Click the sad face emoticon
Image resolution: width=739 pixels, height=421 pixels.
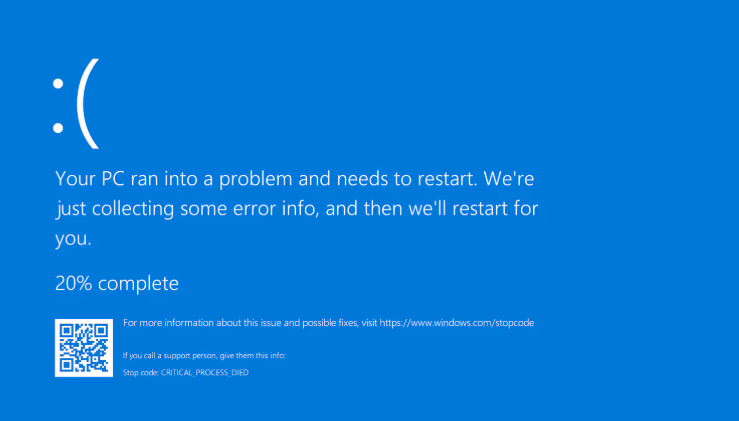point(76,104)
